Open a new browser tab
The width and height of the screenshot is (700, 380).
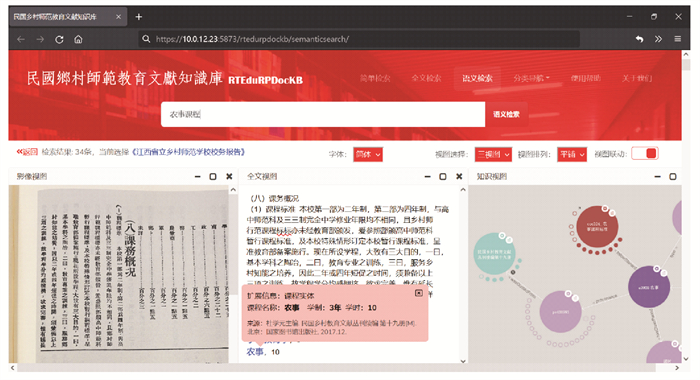(x=139, y=17)
